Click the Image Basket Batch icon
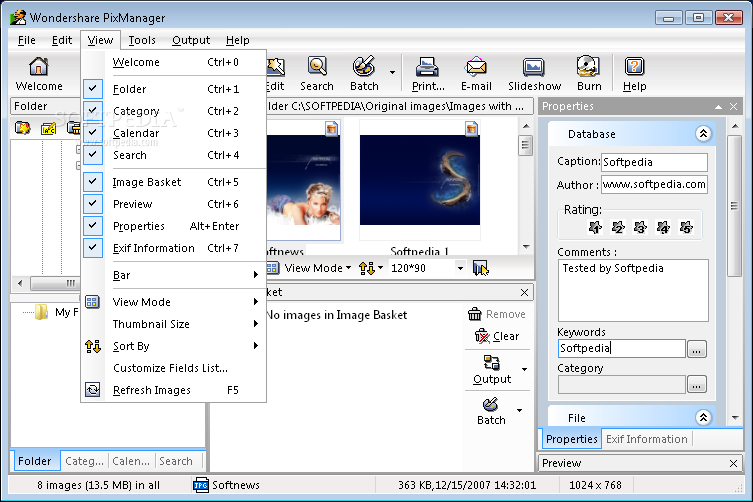The height and width of the screenshot is (502, 753). [x=490, y=404]
